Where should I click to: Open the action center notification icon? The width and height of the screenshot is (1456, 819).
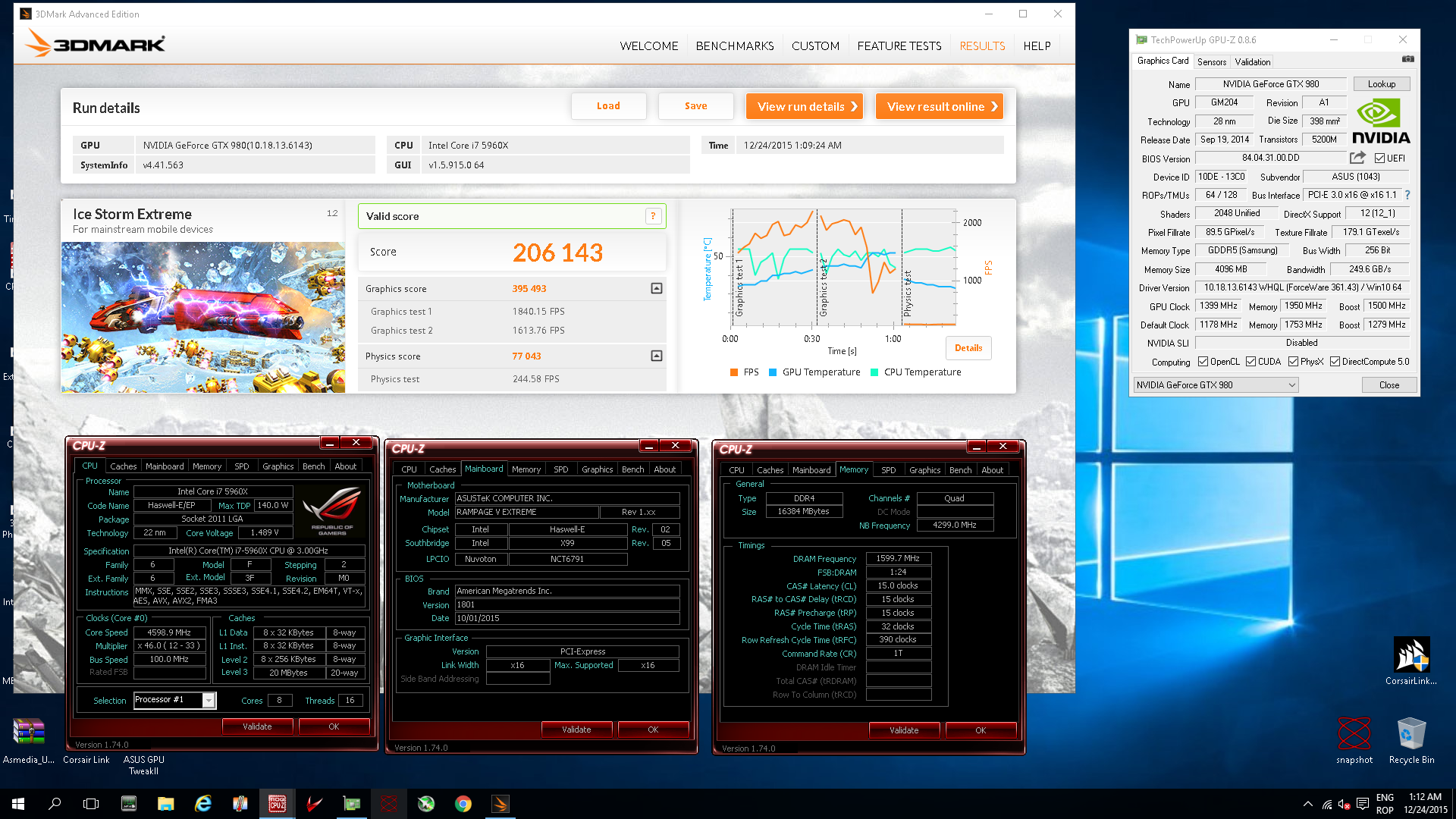1362,804
